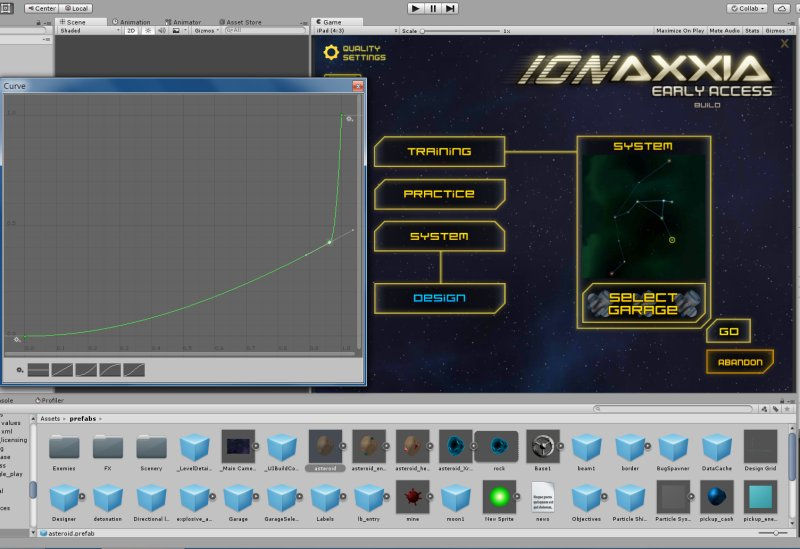Open curve presets gear icon

19,370
